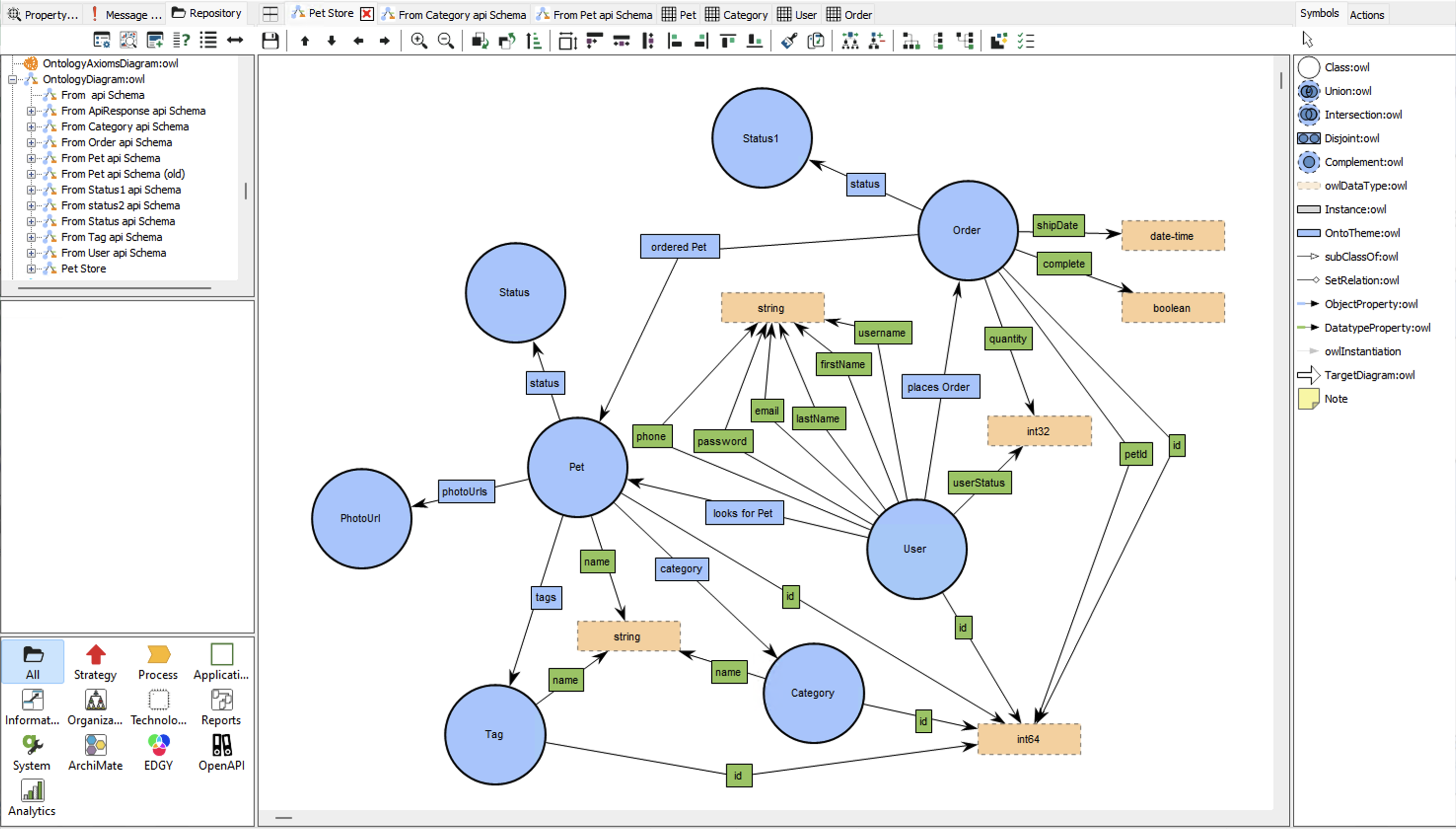Select the shipDate datatype property label
Screen dimensions: 1456x829
click(x=1057, y=225)
